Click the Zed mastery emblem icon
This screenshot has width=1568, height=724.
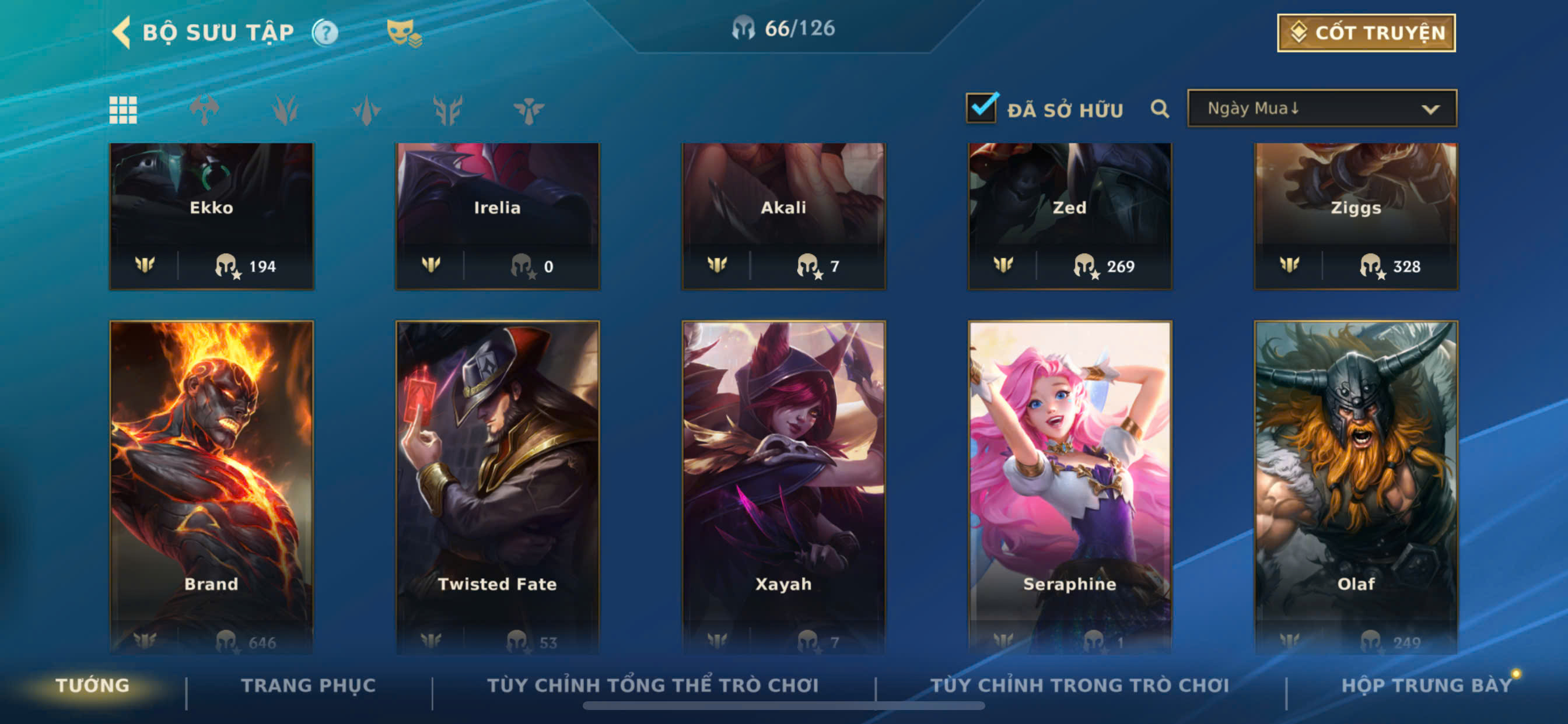pos(1003,265)
